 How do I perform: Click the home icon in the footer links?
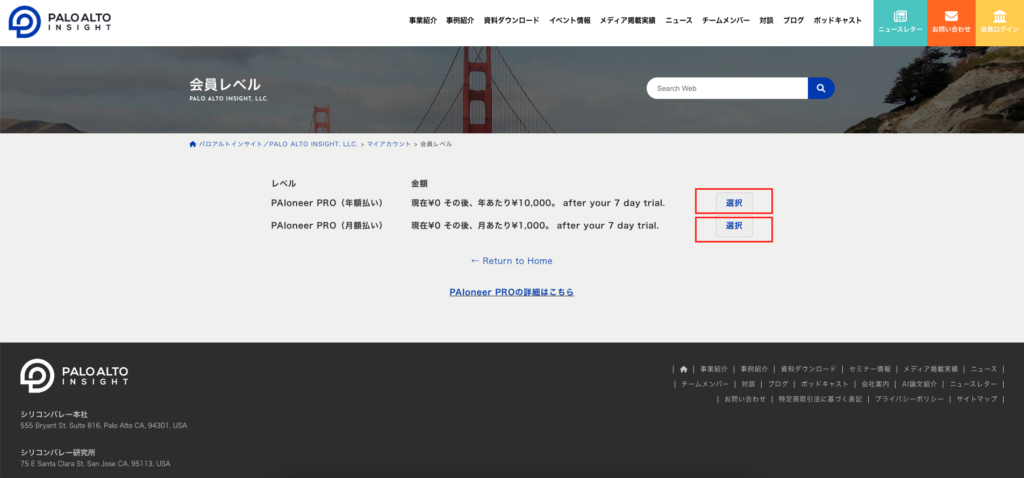(x=684, y=369)
